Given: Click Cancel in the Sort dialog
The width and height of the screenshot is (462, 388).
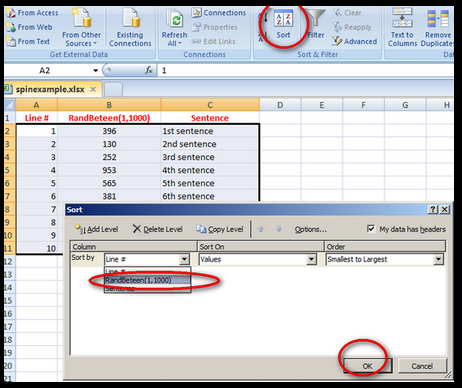Looking at the screenshot, I should point(422,366).
